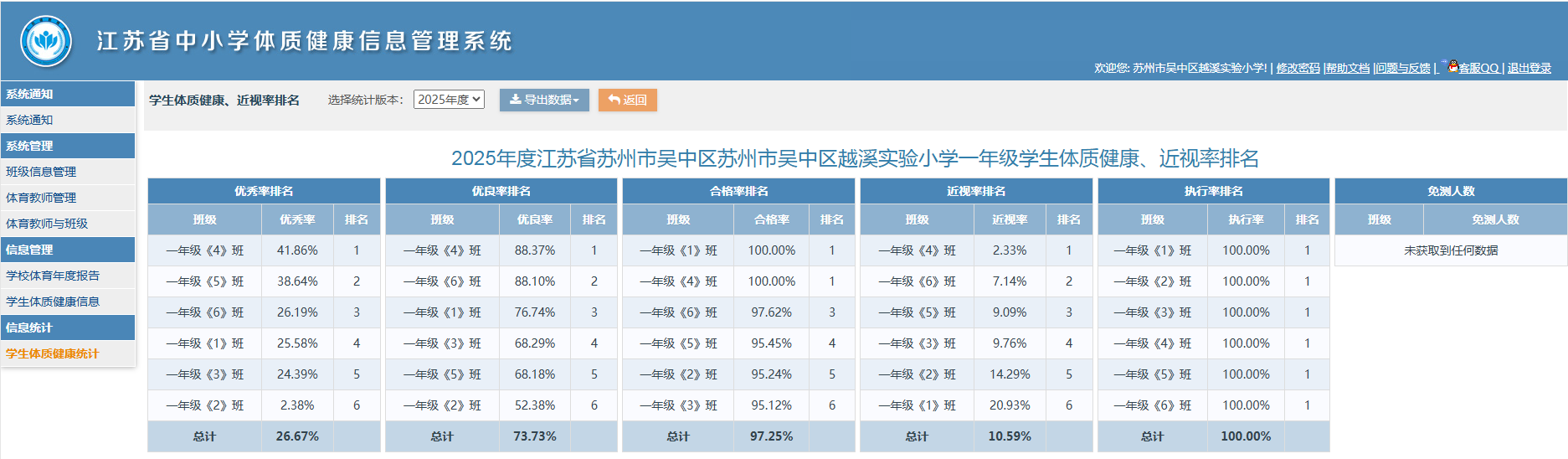Image resolution: width=1568 pixels, height=459 pixels.
Task: Open the 帮助文档 help link
Action: [1347, 69]
